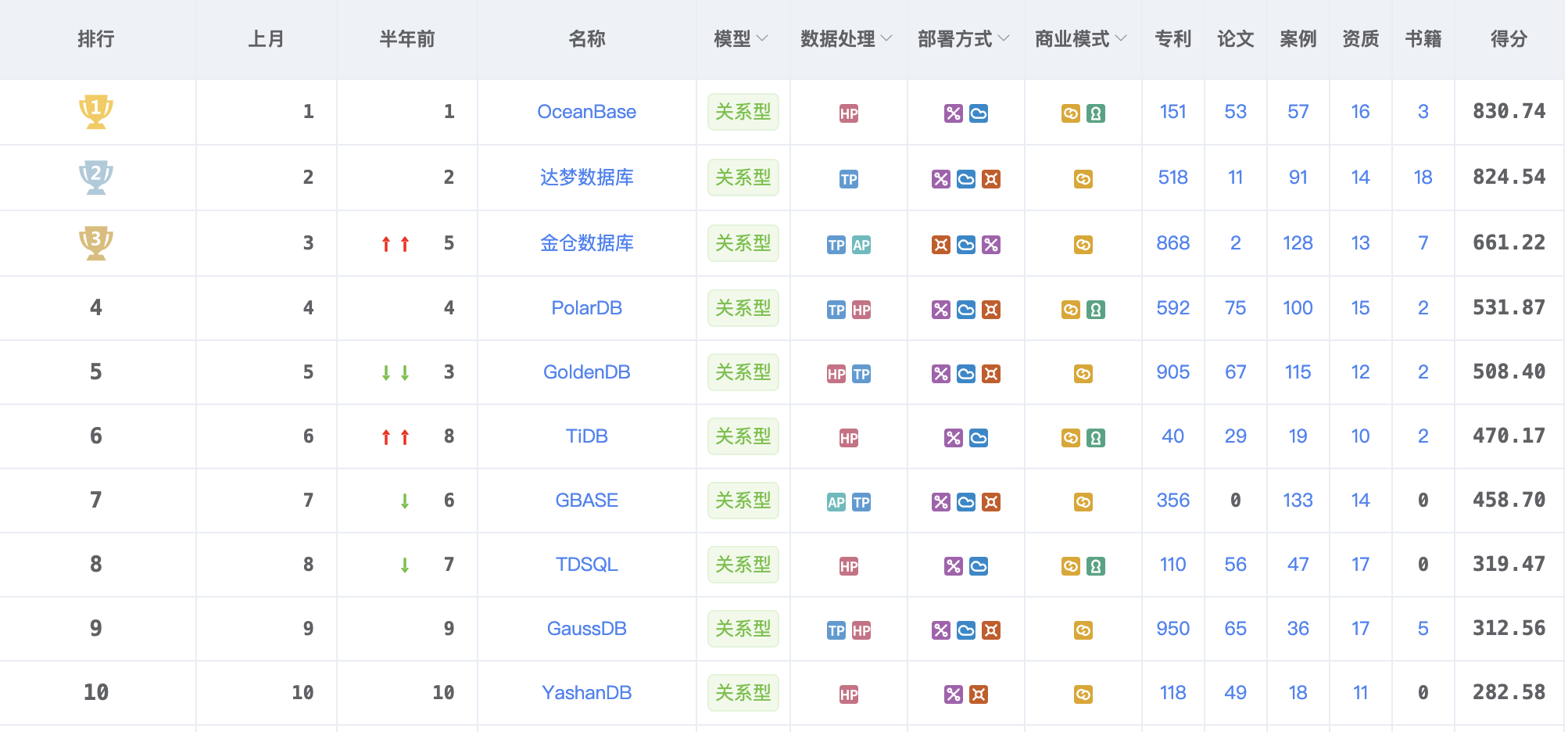Click the orange deployment icon for GBASE

pos(991,502)
